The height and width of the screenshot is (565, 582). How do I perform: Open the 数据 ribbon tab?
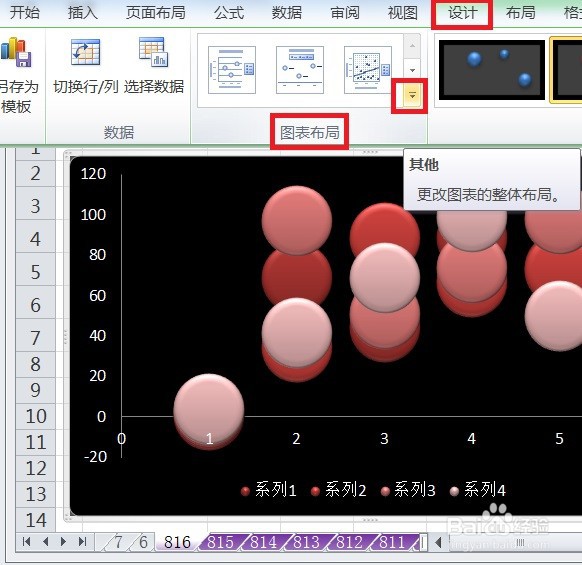point(287,13)
